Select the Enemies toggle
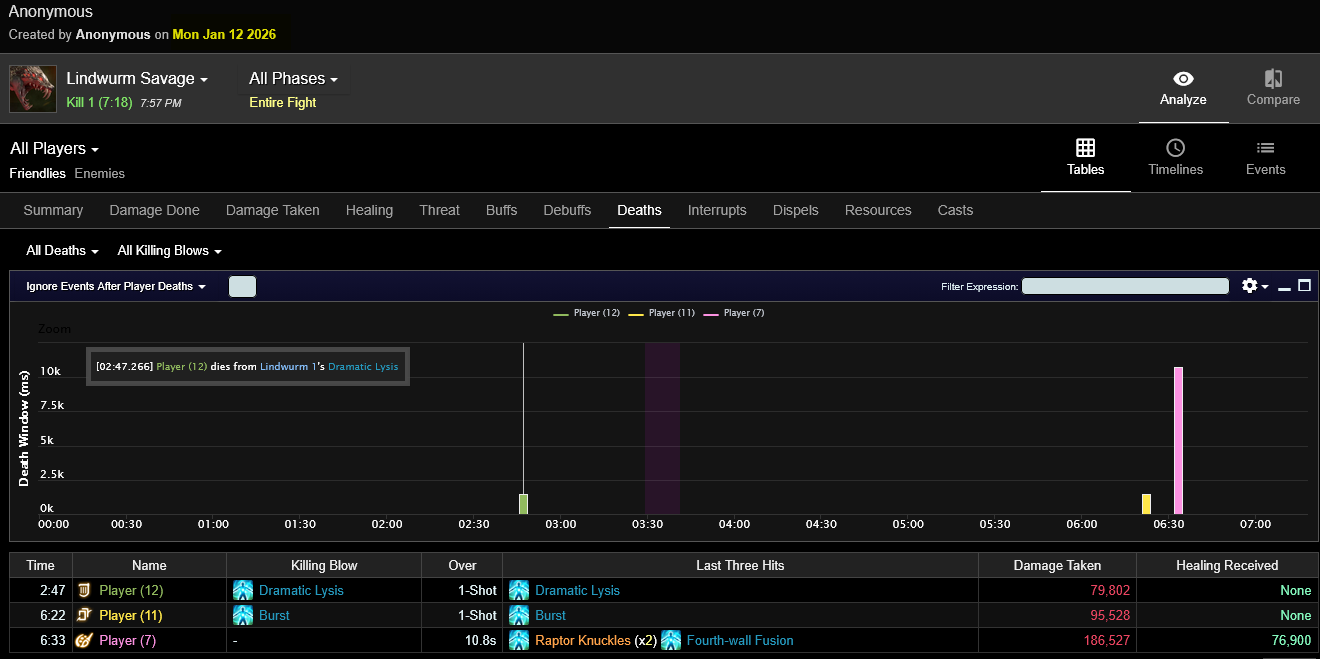This screenshot has width=1320, height=659. (x=100, y=174)
